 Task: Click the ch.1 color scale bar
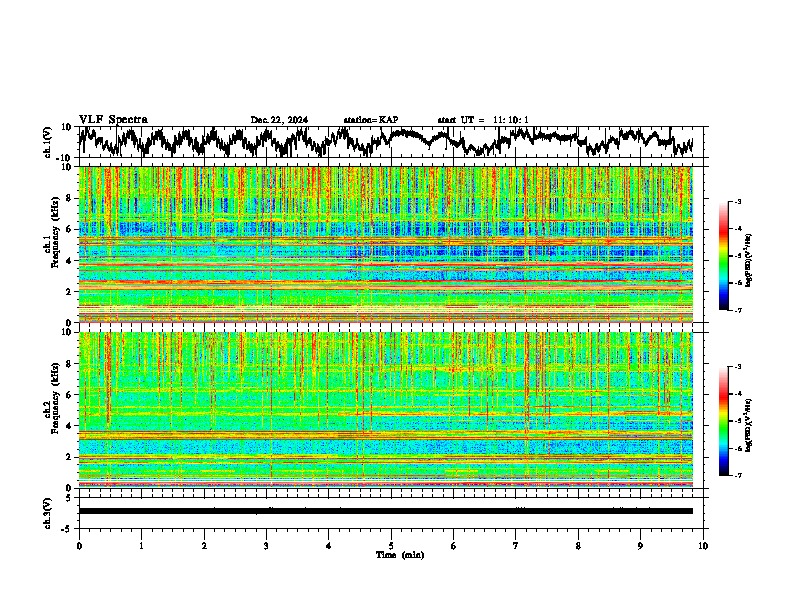(x=724, y=256)
